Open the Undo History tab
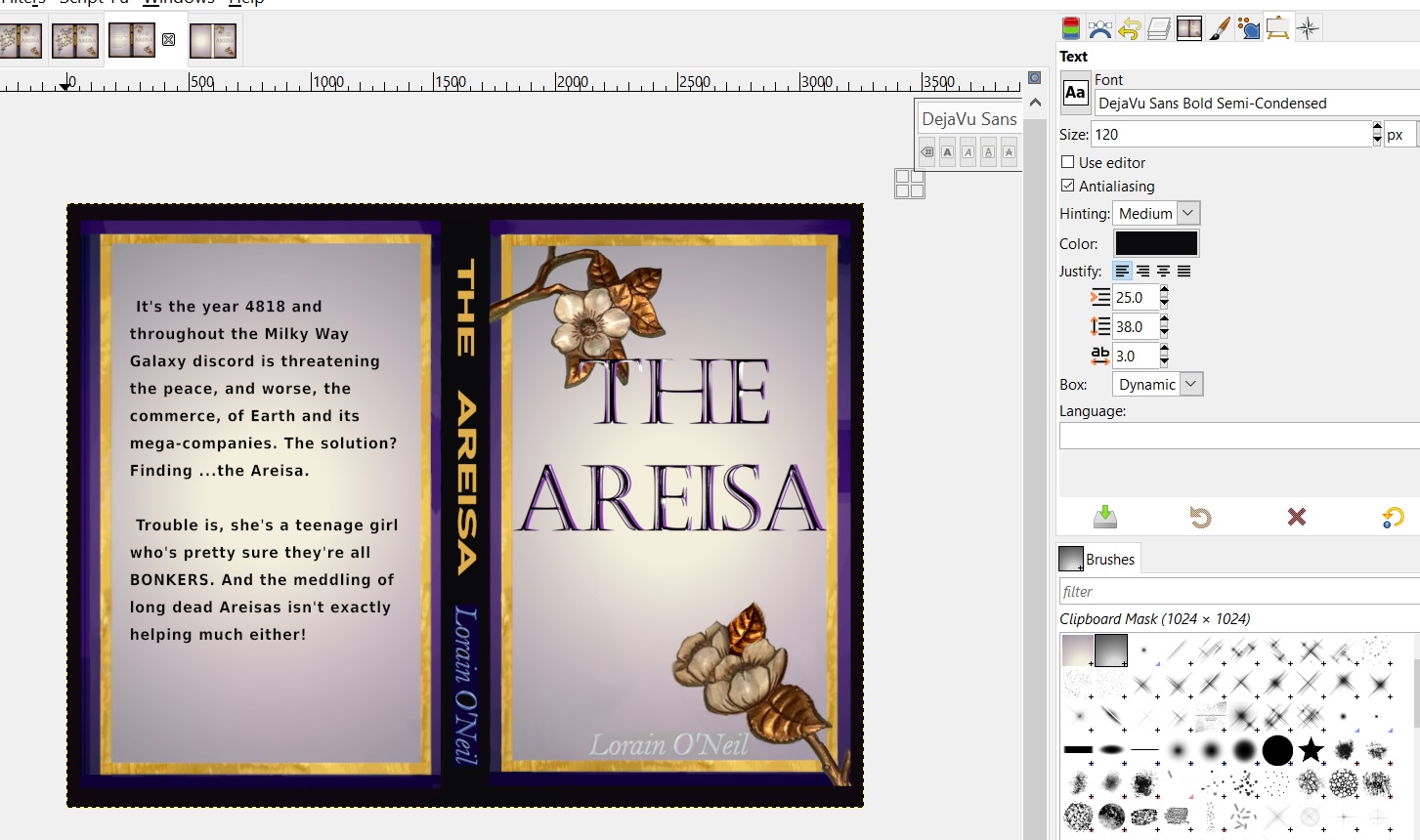The image size is (1420, 840). tap(1130, 28)
